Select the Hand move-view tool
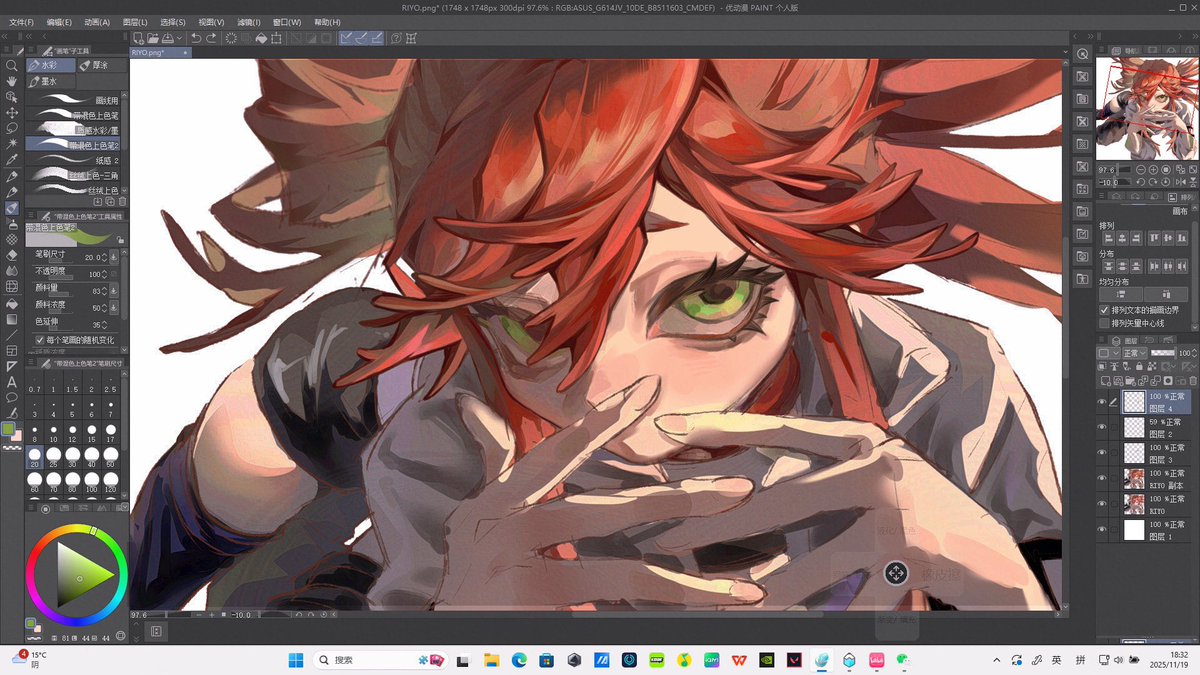1200x675 pixels. pos(12,81)
